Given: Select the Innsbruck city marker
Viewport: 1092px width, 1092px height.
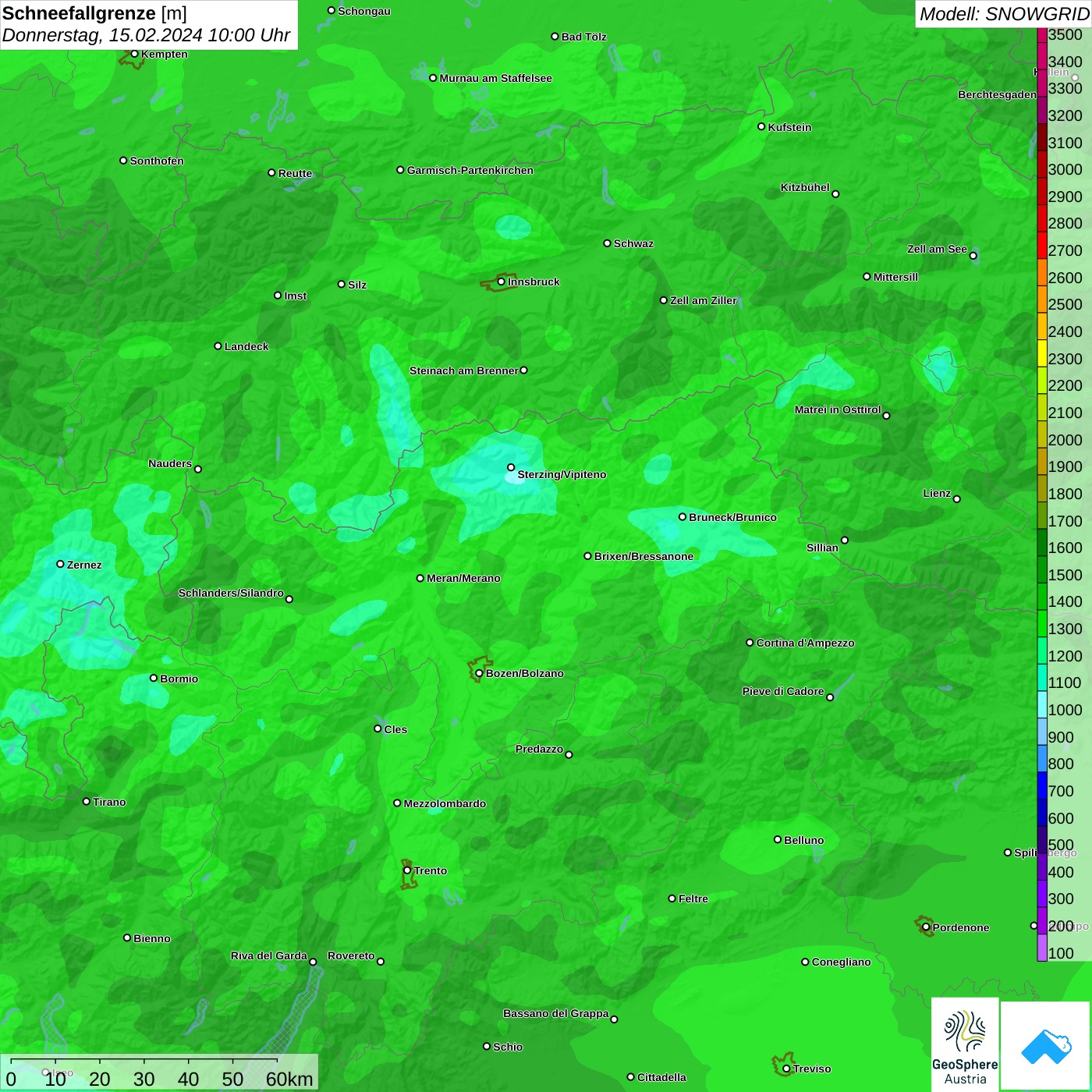Looking at the screenshot, I should 501,282.
